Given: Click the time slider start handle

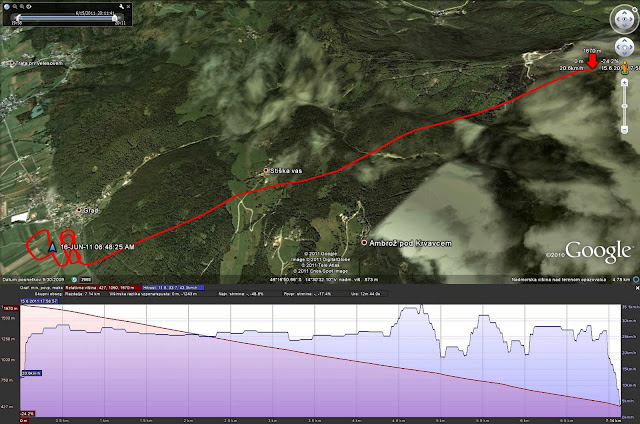Looking at the screenshot, I should point(18,18).
